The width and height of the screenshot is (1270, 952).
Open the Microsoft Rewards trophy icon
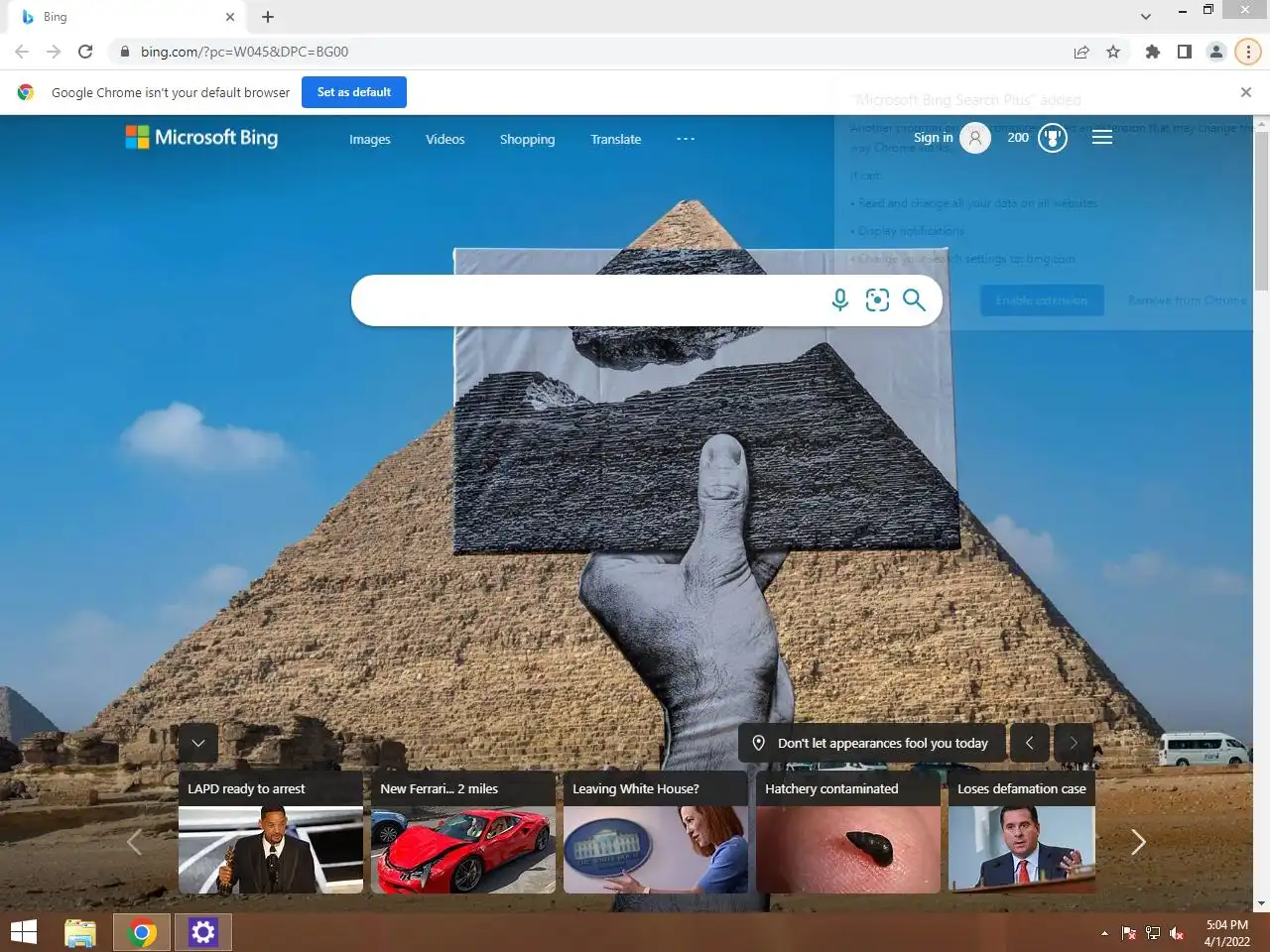coord(1053,138)
